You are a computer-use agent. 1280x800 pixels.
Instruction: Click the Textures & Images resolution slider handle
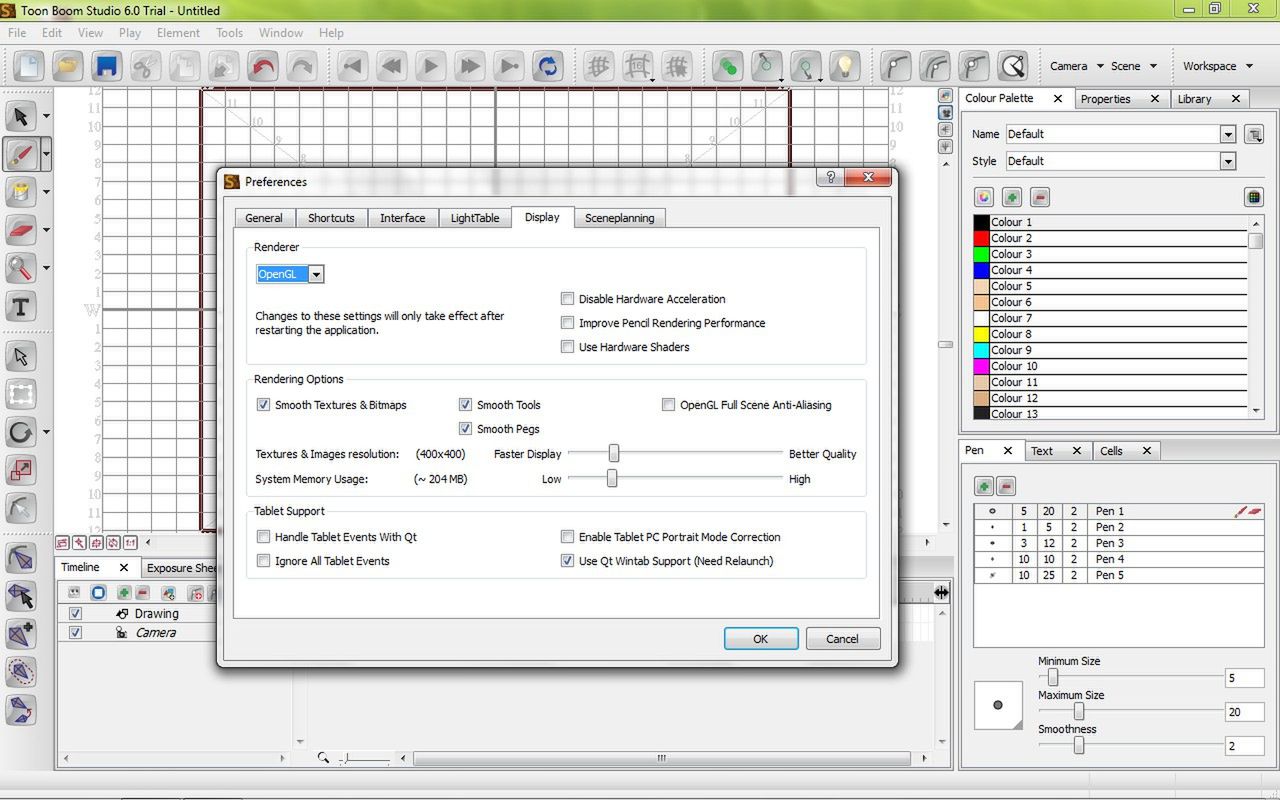[x=614, y=454]
